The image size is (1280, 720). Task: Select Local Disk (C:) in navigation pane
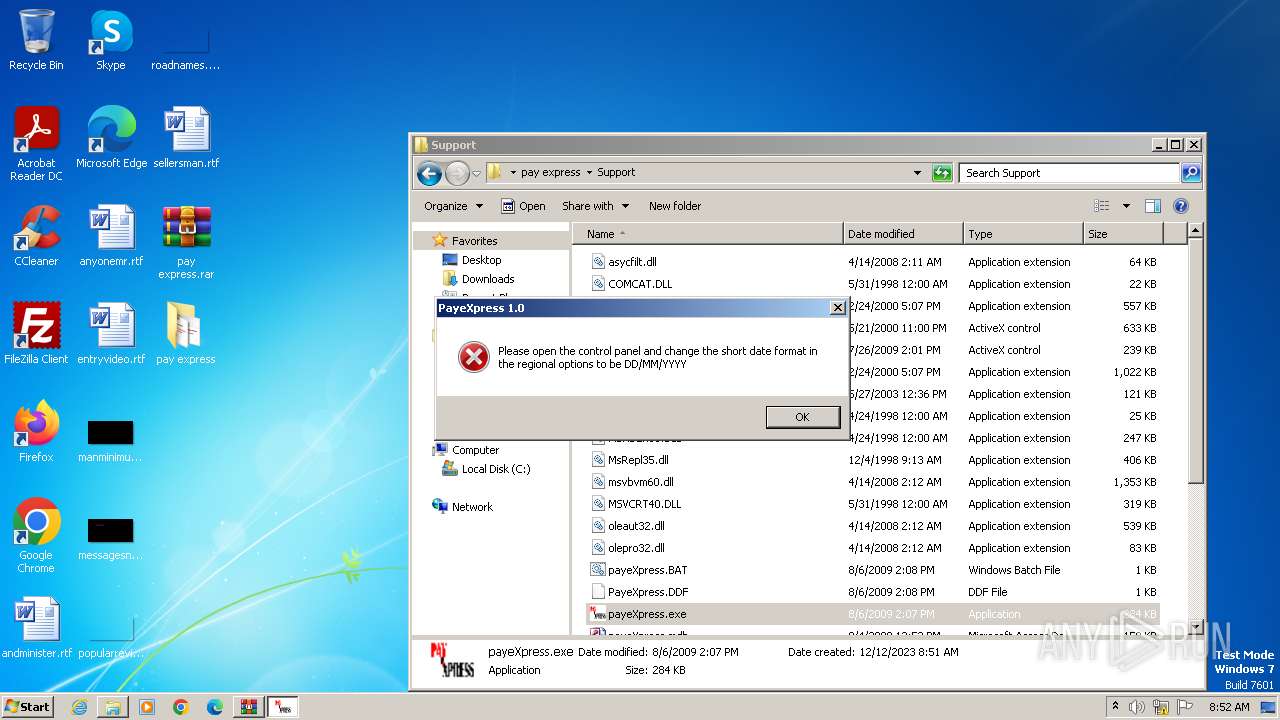pos(496,469)
